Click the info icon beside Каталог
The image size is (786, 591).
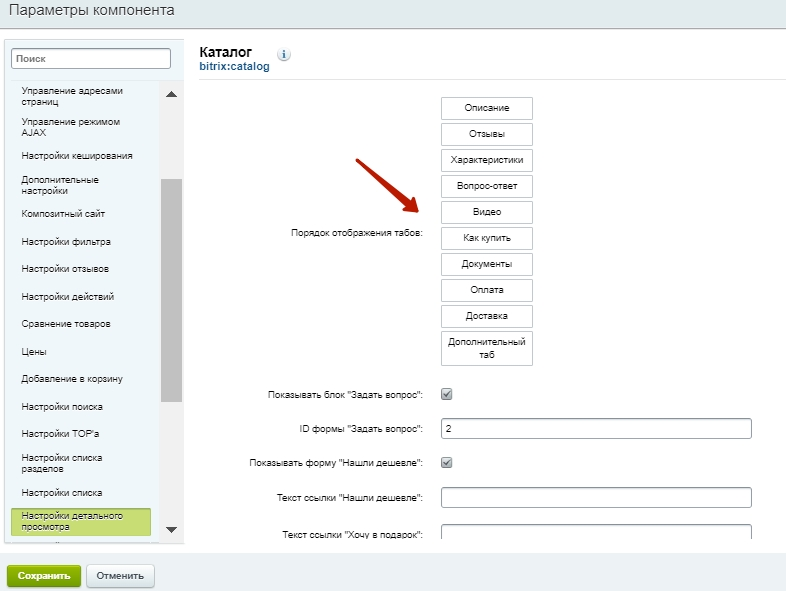[x=284, y=54]
